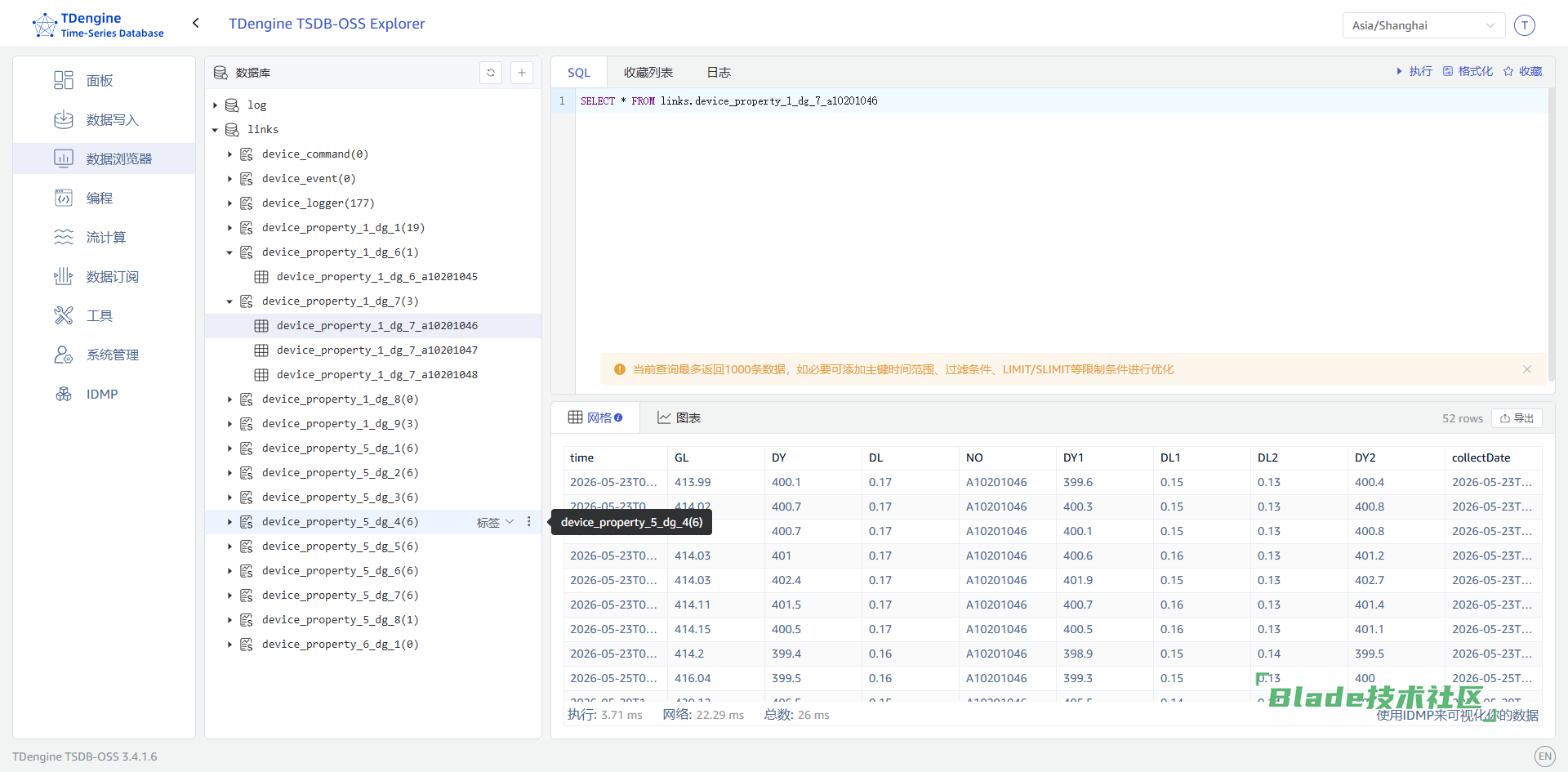Viewport: 1568px width, 772px height.
Task: Add a new database with plus button
Action: (522, 73)
